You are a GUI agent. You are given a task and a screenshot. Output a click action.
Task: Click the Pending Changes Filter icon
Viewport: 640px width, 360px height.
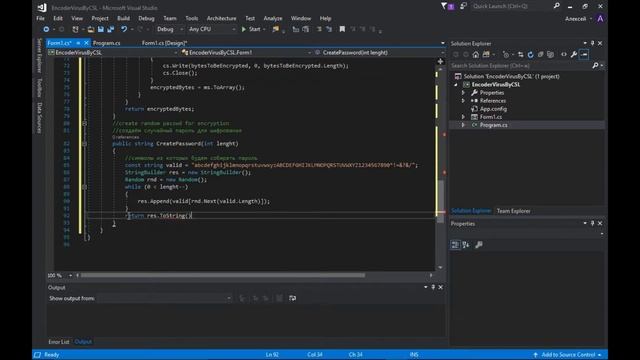click(x=506, y=55)
